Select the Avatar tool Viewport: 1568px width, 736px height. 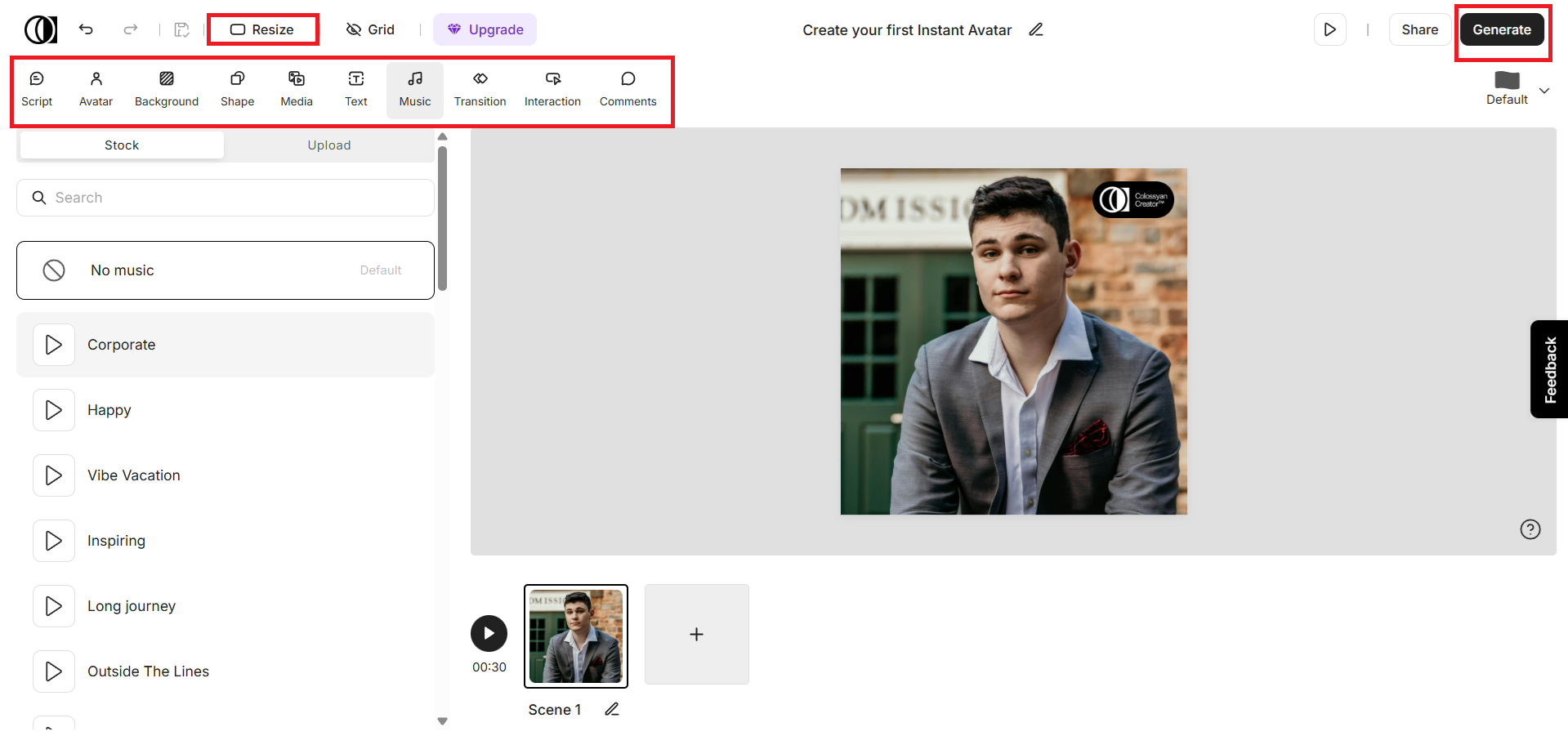pos(96,88)
